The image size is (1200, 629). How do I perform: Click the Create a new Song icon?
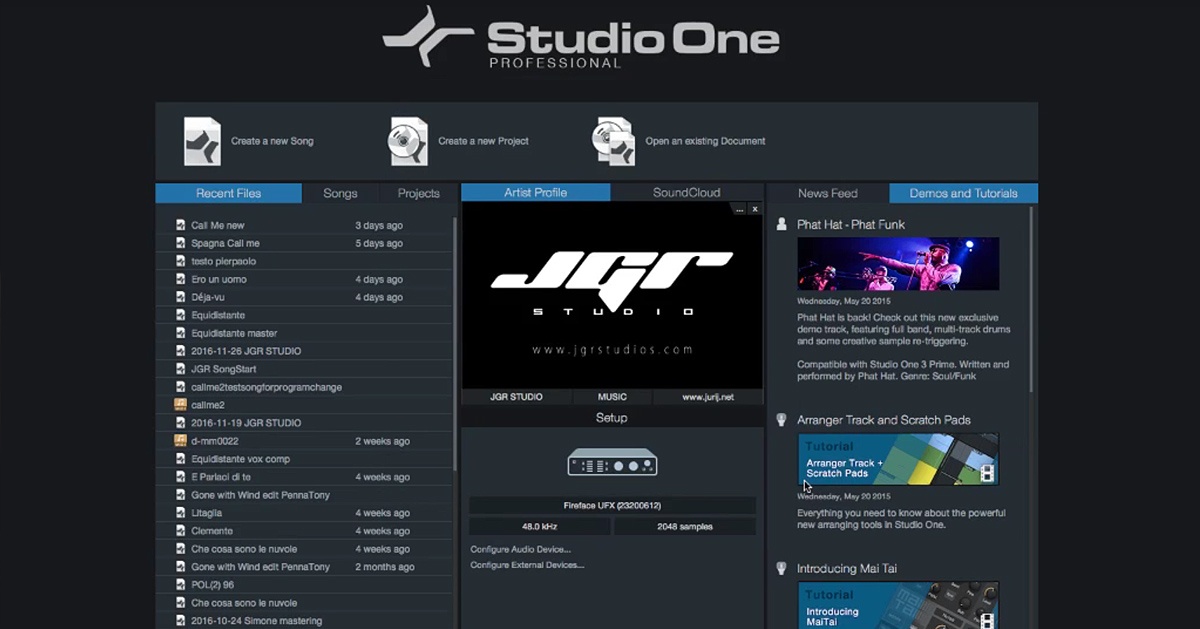tap(202, 141)
